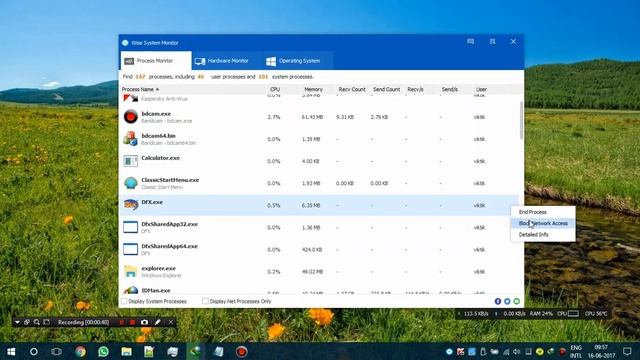The image size is (640, 360).
Task: Click explorer.exe memory value 49.02 MB
Action: tap(312, 272)
